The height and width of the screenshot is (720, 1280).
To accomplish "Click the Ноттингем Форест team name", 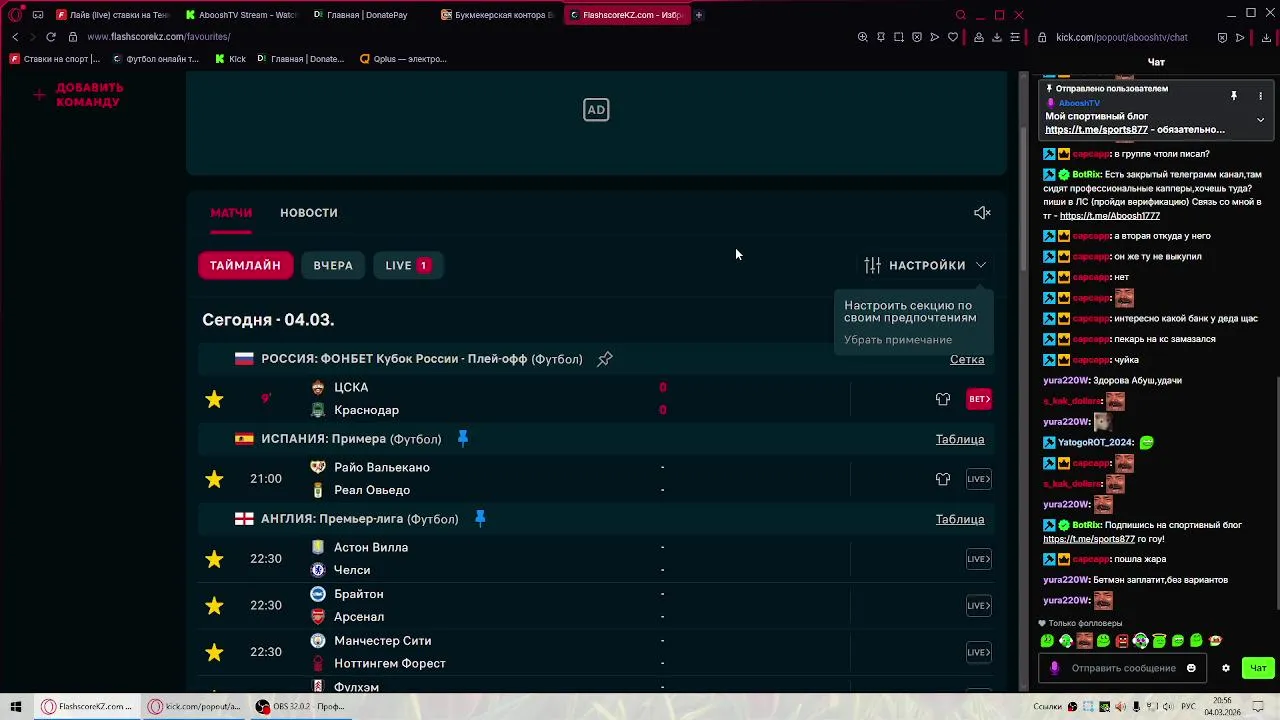I will [x=390, y=664].
